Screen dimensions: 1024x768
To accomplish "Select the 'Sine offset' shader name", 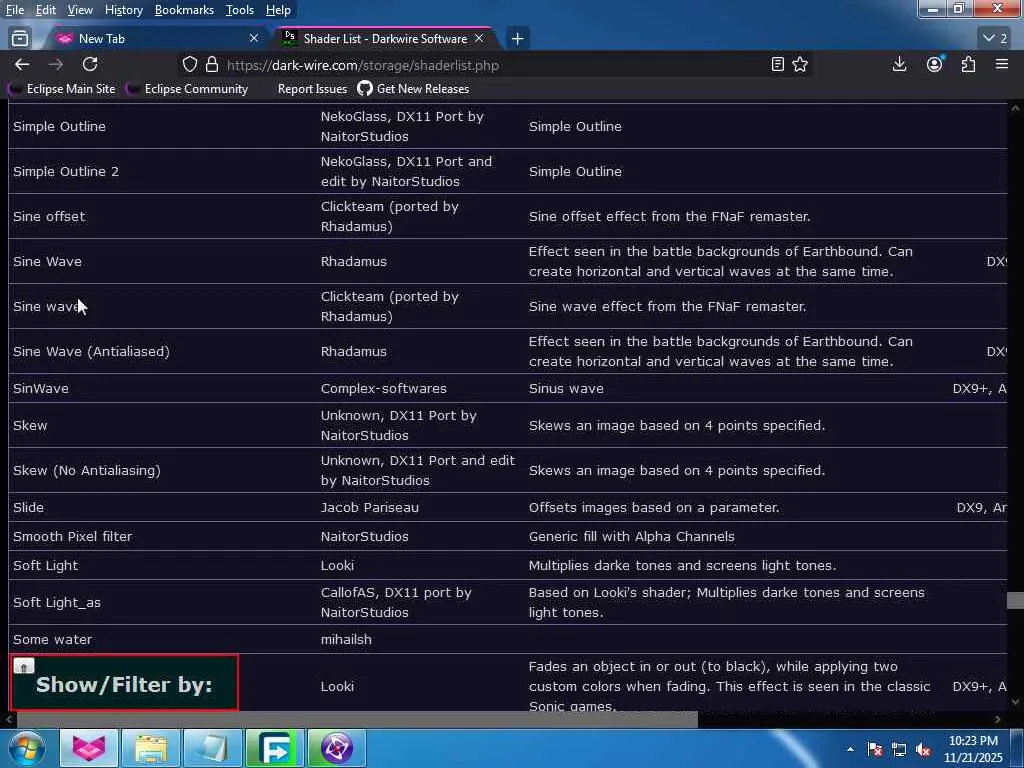I will coord(49,217).
